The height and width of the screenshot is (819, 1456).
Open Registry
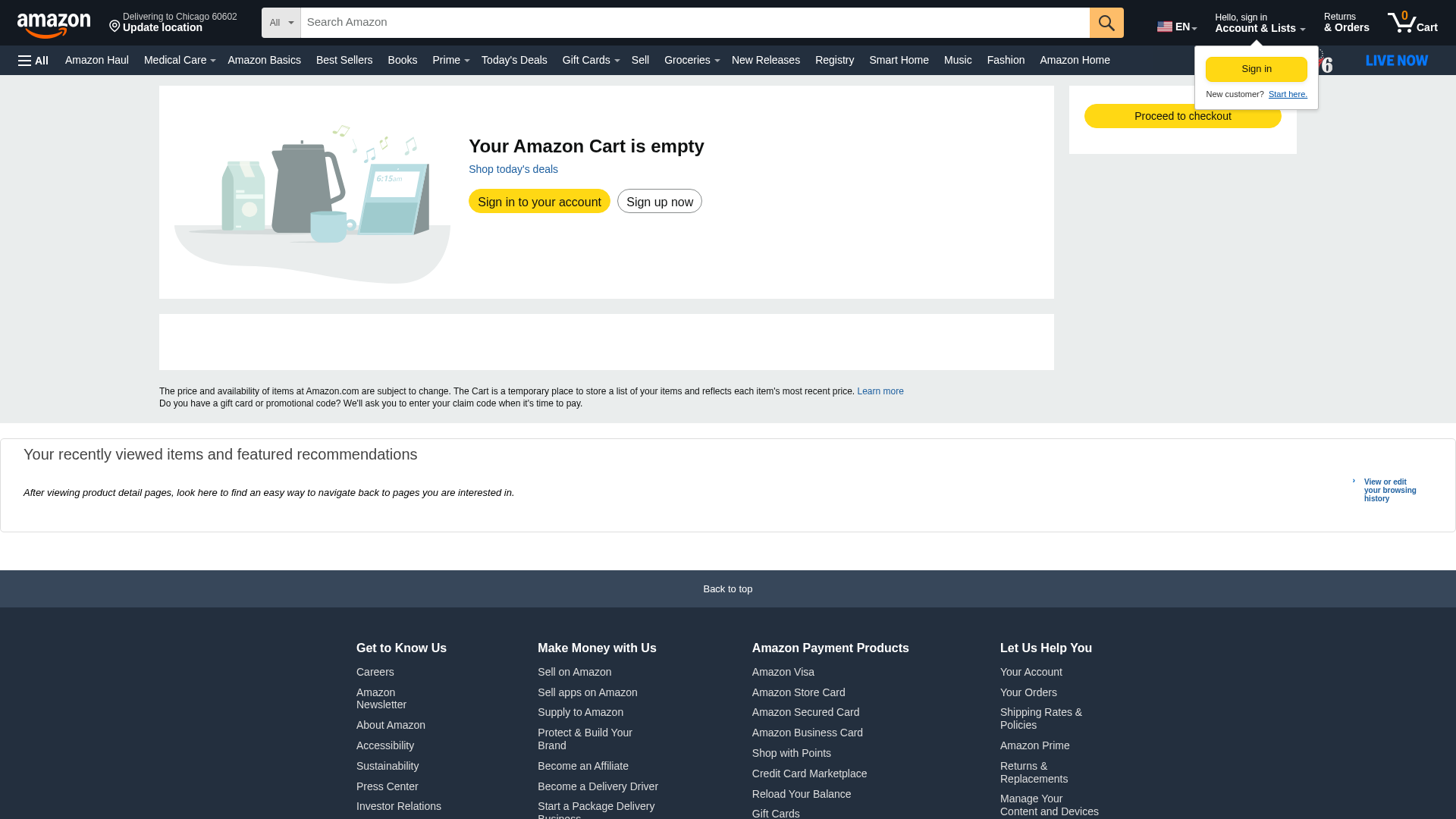coord(834,60)
